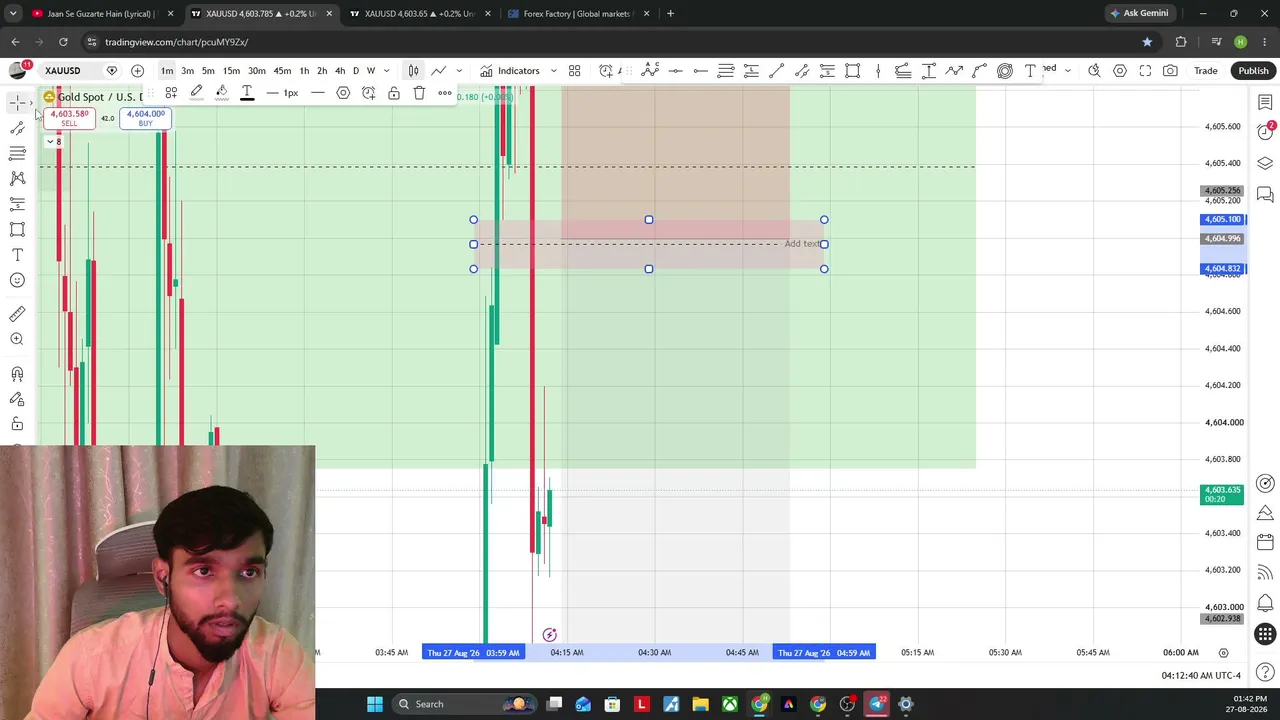
Task: Switch to the 30m timeframe
Action: pyautogui.click(x=257, y=71)
